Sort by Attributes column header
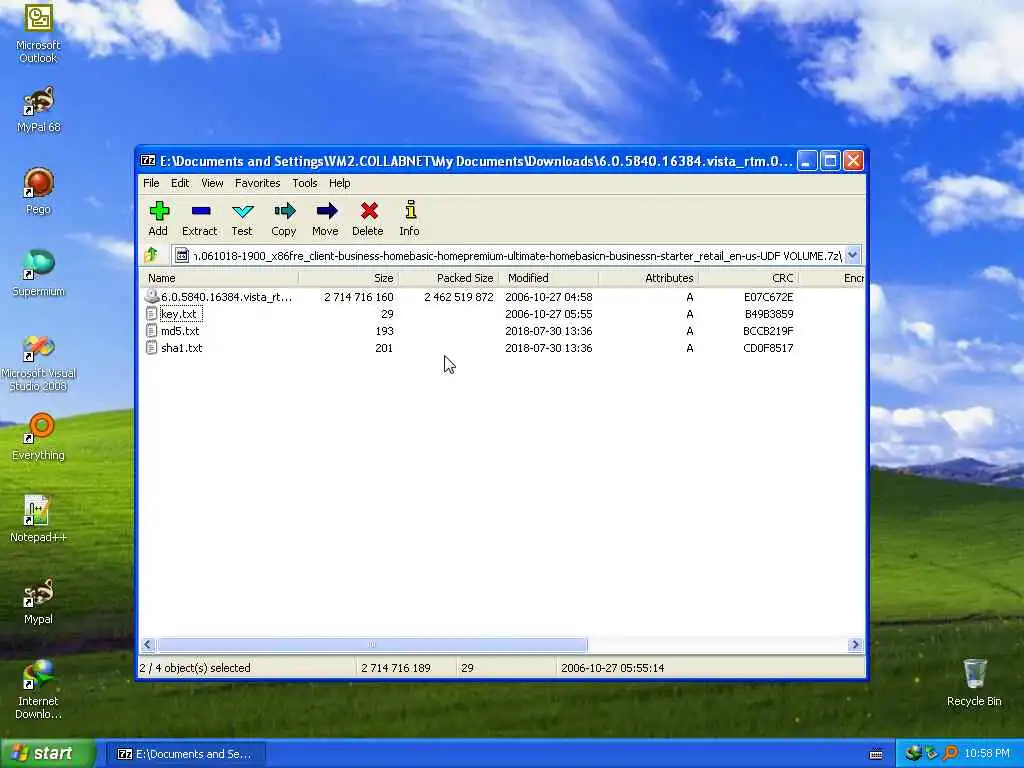 pos(648,278)
